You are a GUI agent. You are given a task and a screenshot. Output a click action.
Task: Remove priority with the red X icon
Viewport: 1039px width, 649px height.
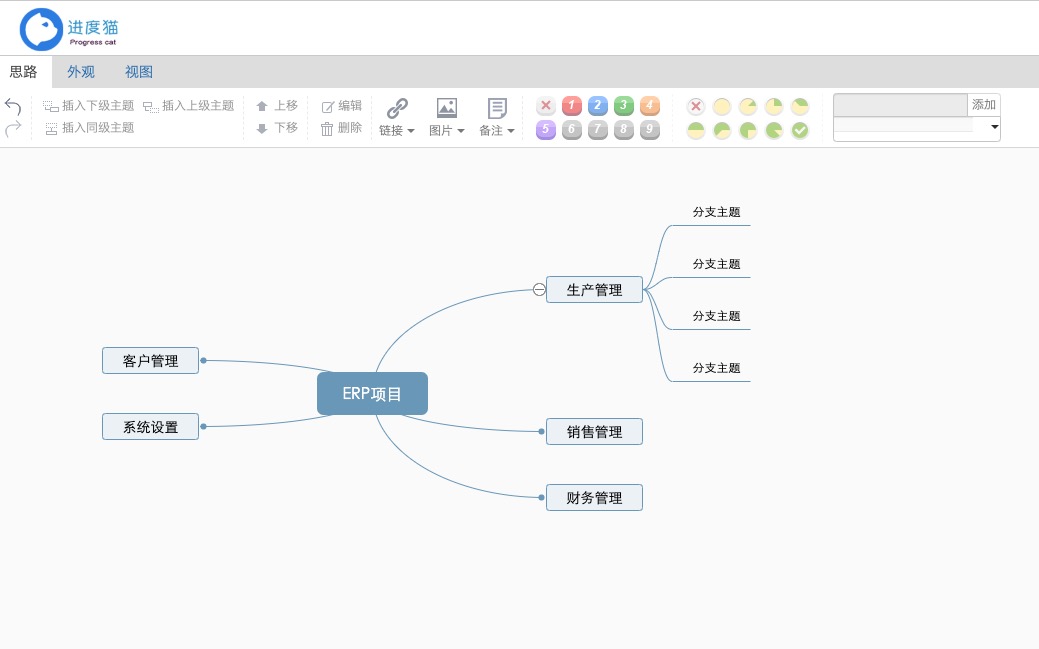coord(545,105)
